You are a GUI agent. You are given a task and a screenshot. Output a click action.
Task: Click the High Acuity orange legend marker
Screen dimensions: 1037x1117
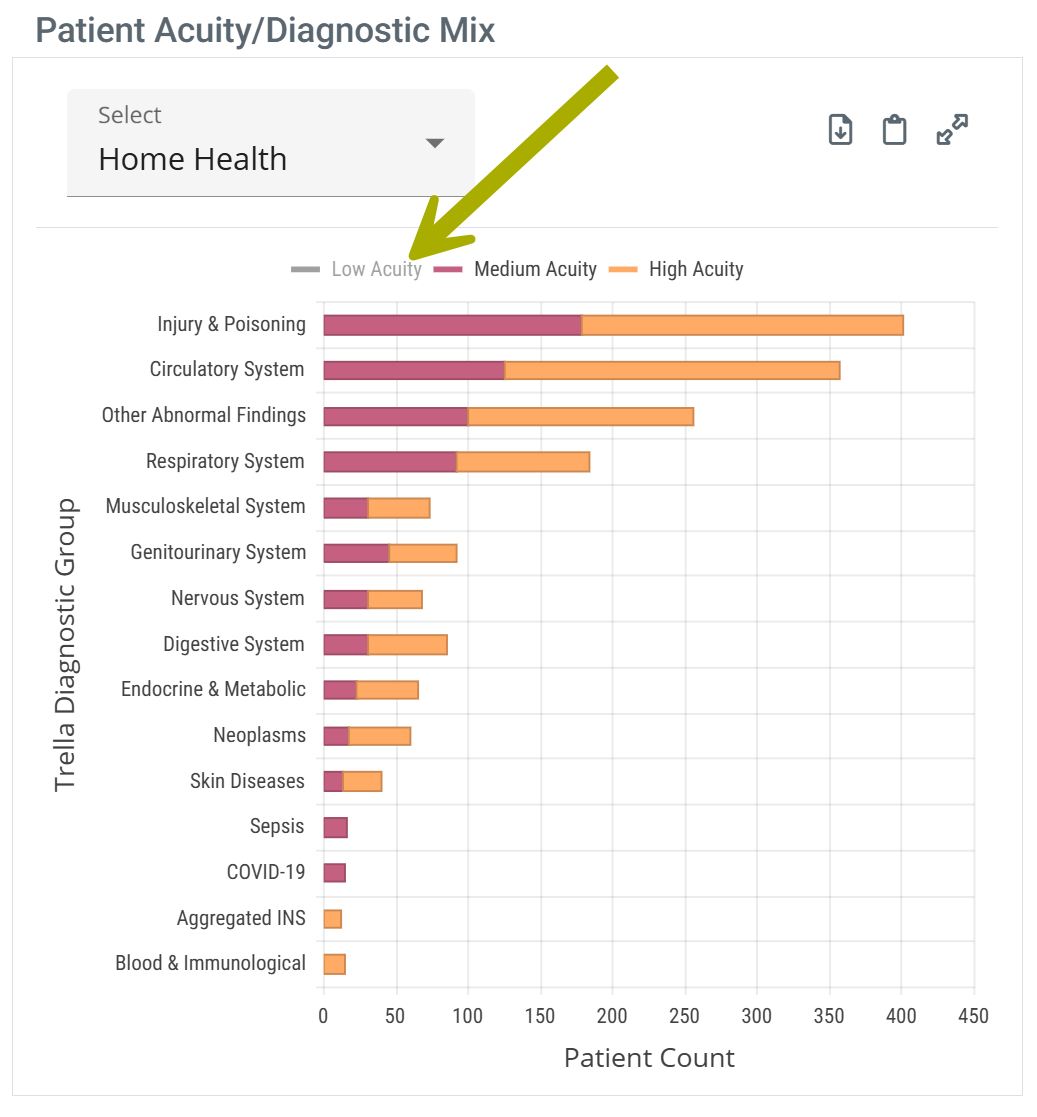623,270
